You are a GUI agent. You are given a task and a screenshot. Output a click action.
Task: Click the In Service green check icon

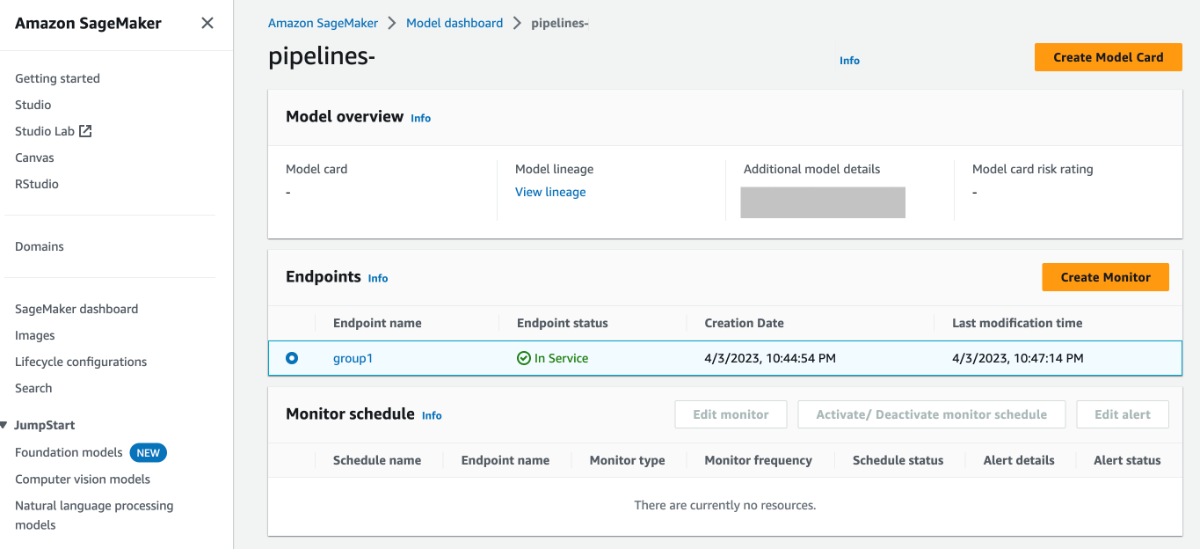pyautogui.click(x=523, y=358)
